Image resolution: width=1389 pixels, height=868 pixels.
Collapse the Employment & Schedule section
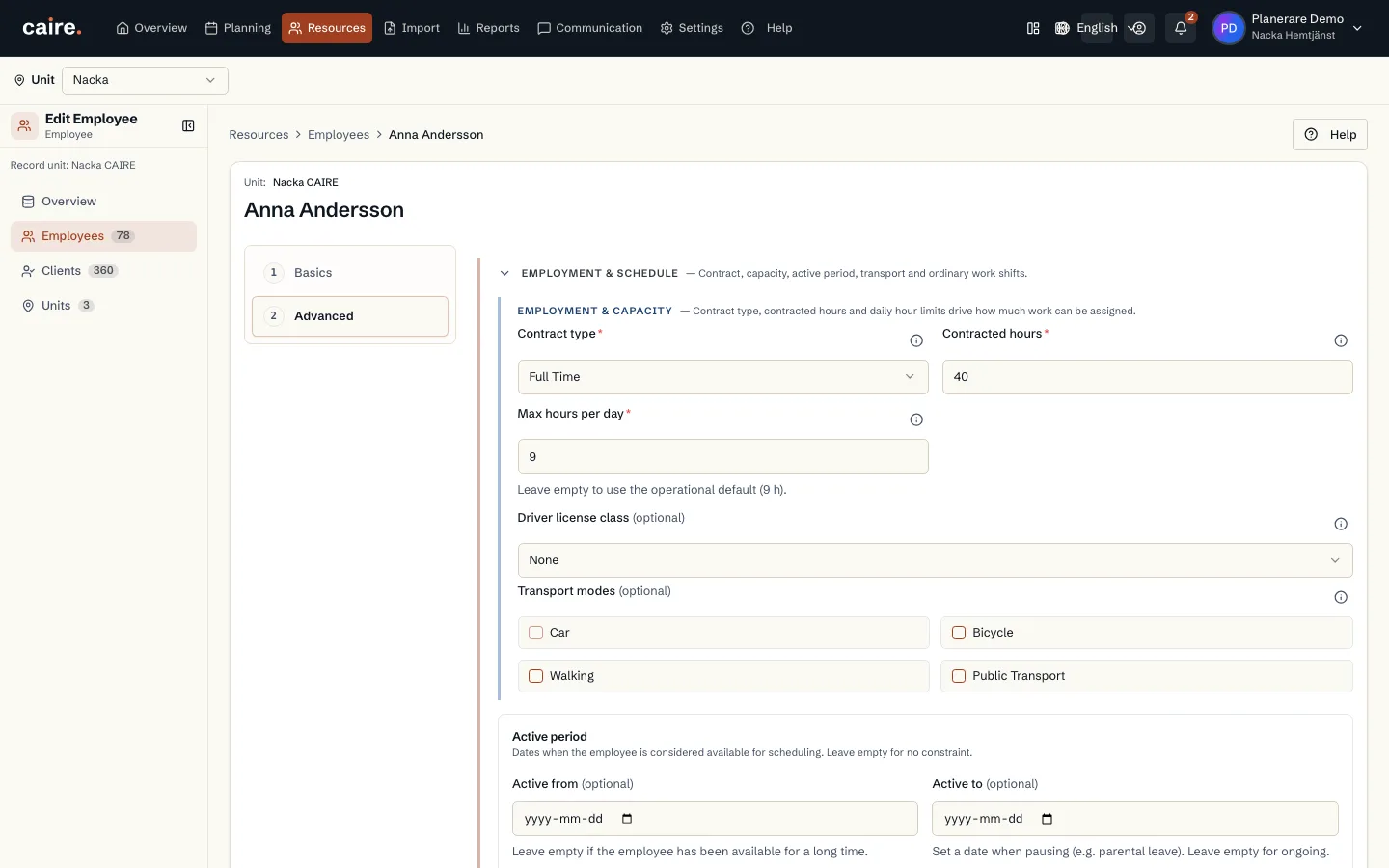504,273
